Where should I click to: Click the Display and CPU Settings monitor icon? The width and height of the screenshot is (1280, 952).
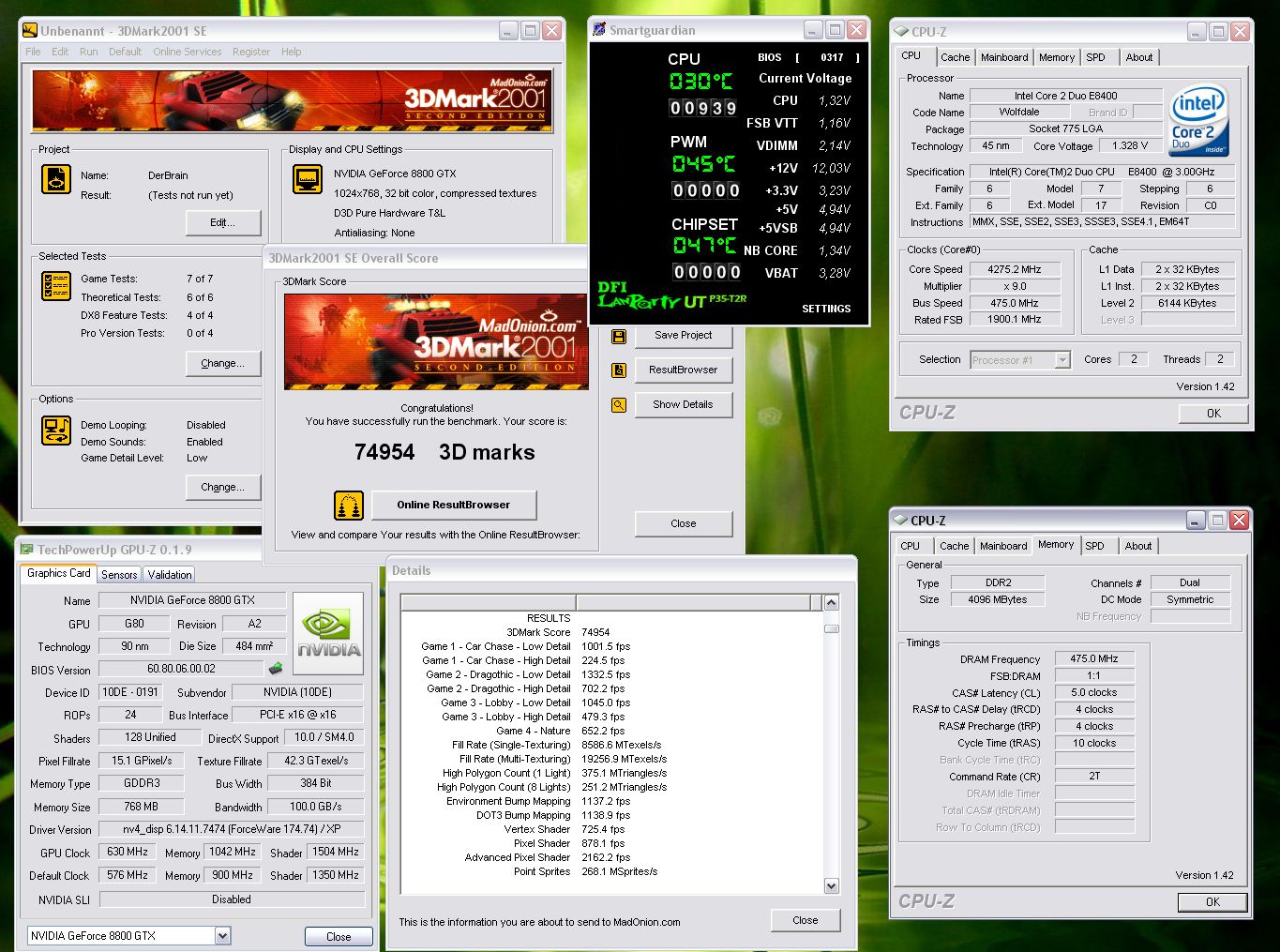point(308,179)
